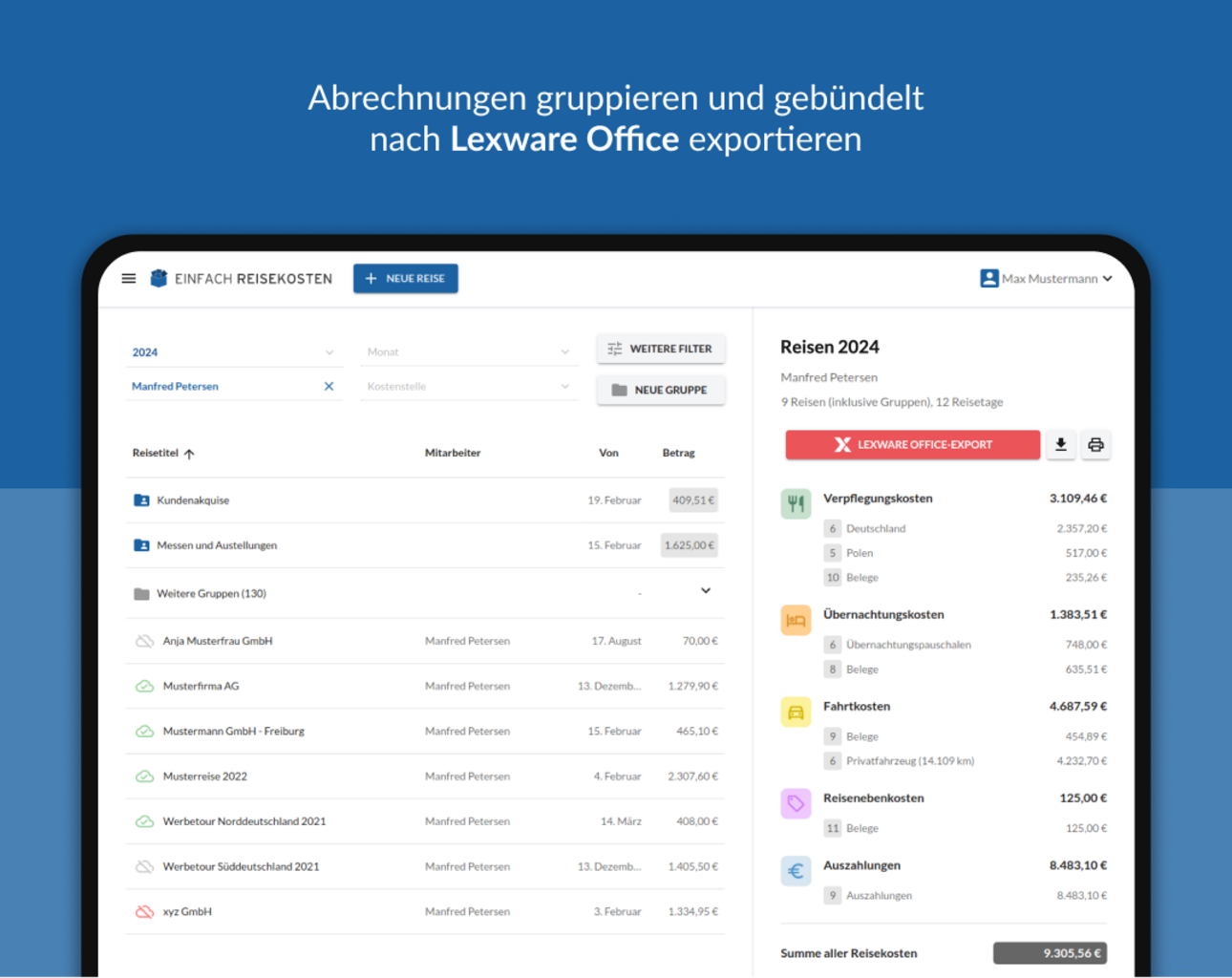Click the Neue Reise button
Image resolution: width=1232 pixels, height=978 pixels.
pos(406,279)
